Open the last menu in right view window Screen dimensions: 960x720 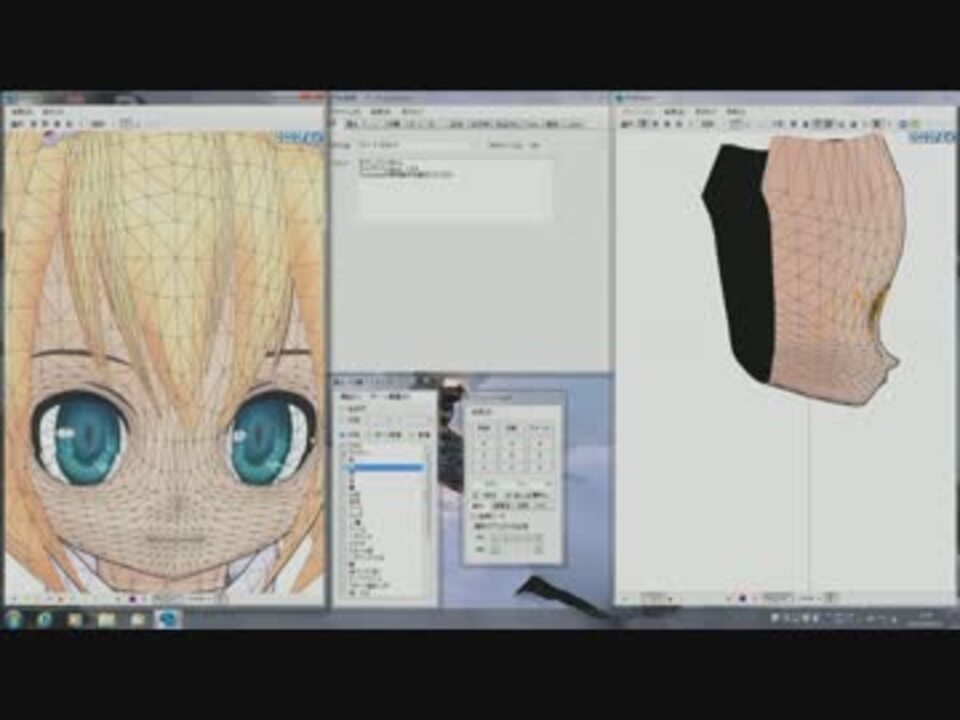tap(736, 112)
